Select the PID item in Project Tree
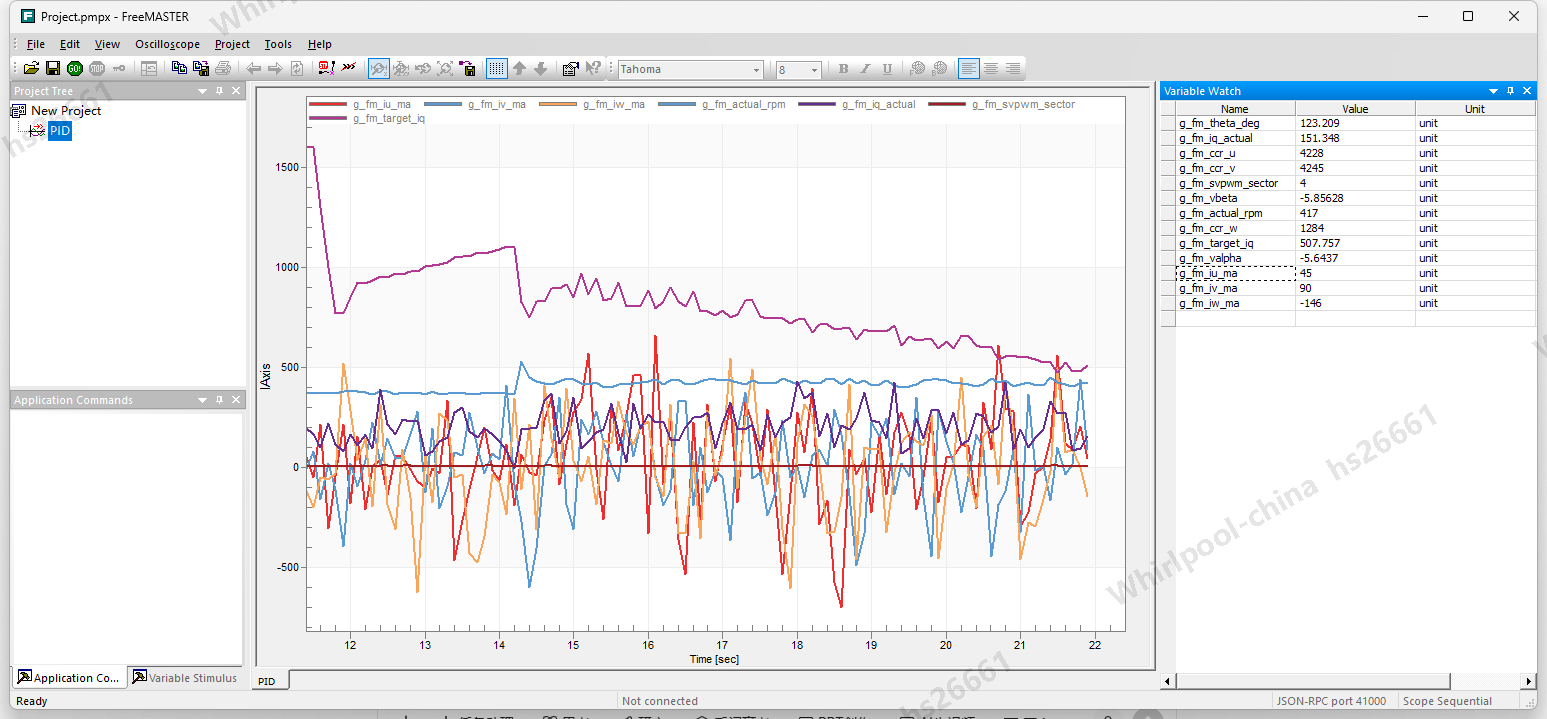The width and height of the screenshot is (1547, 719). (x=59, y=130)
